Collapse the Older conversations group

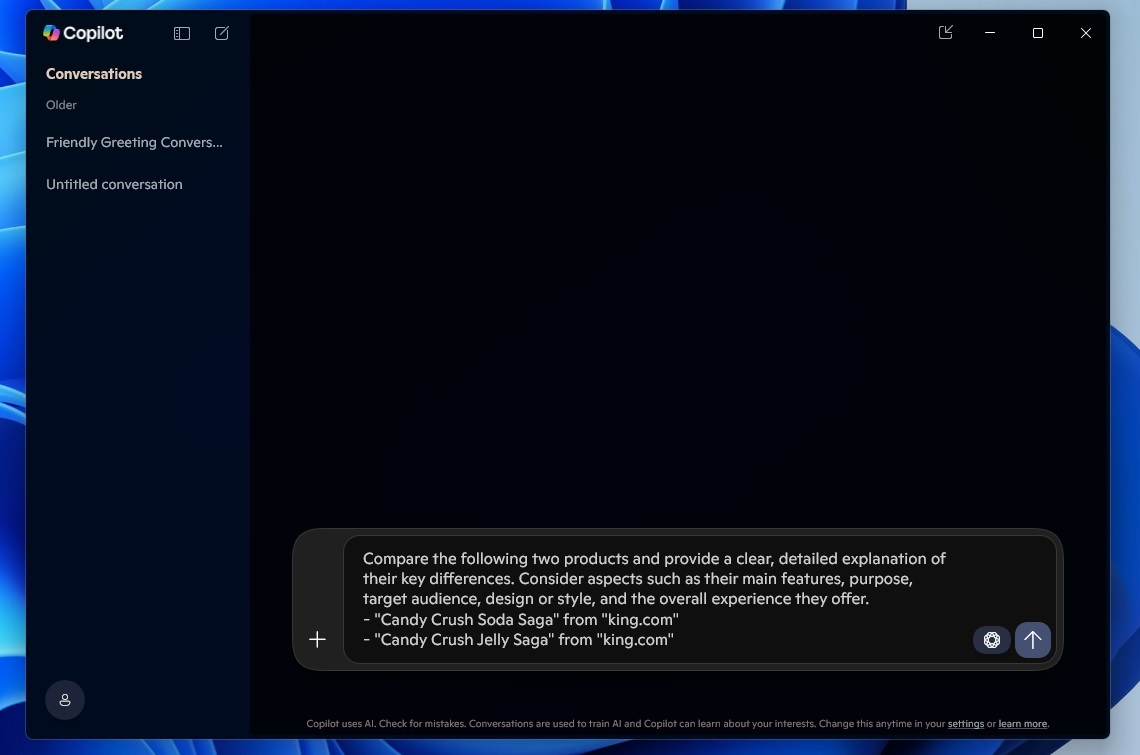click(61, 105)
